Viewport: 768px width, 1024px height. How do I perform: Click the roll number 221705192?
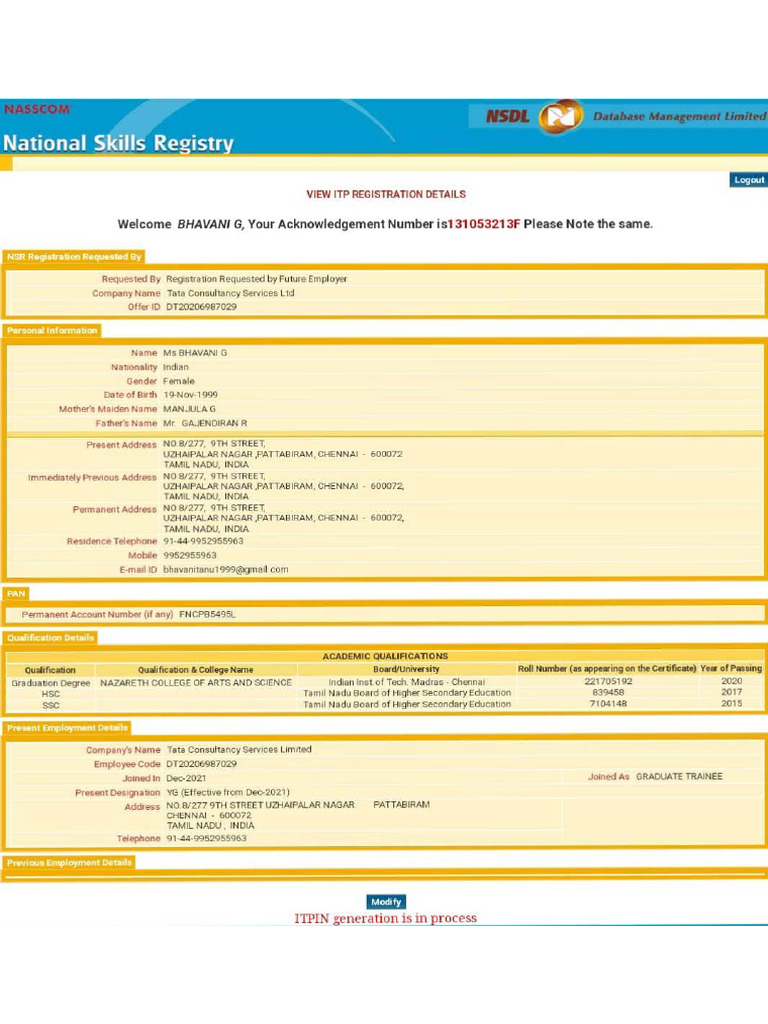click(x=608, y=681)
